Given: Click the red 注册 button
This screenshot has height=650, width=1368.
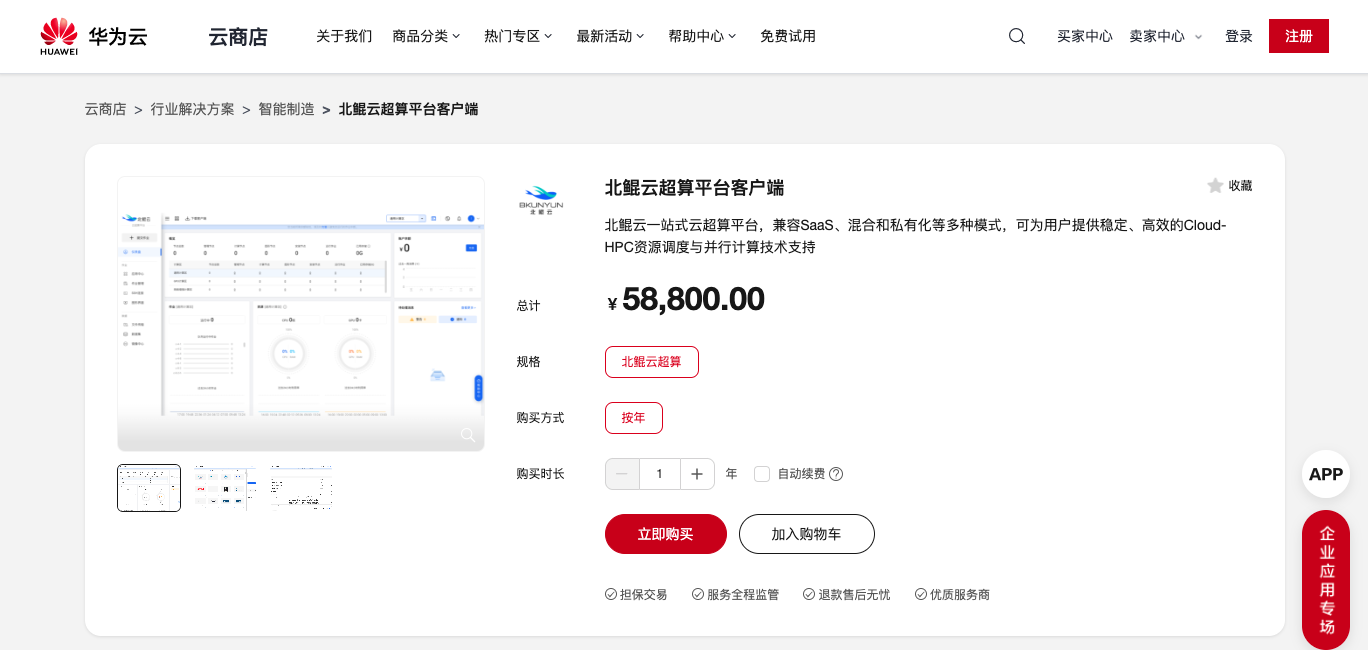Looking at the screenshot, I should tap(1299, 36).
